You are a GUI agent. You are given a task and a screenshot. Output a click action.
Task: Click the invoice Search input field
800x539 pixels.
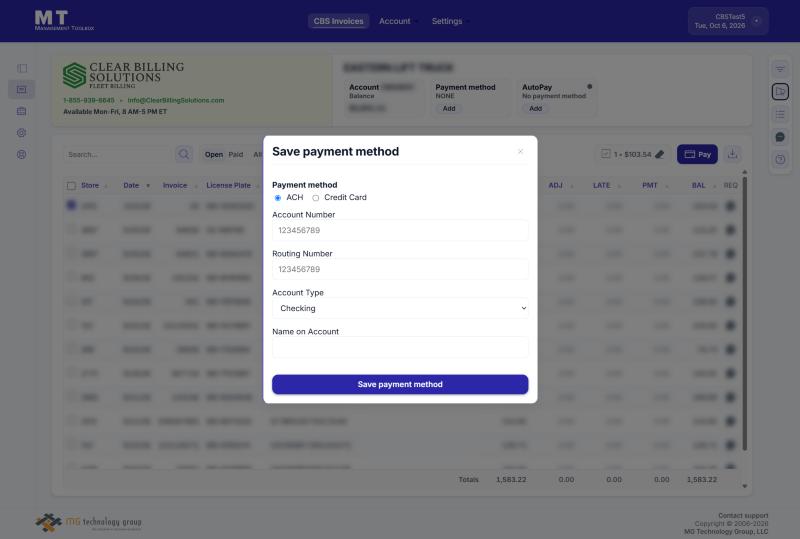coord(118,154)
